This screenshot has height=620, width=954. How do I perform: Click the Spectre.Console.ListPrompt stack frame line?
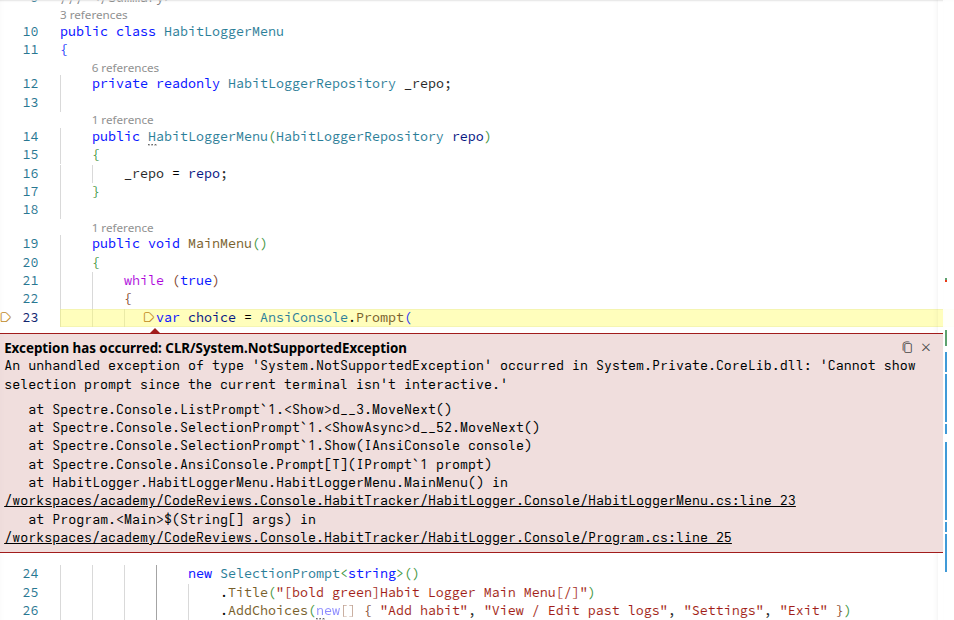(x=240, y=409)
